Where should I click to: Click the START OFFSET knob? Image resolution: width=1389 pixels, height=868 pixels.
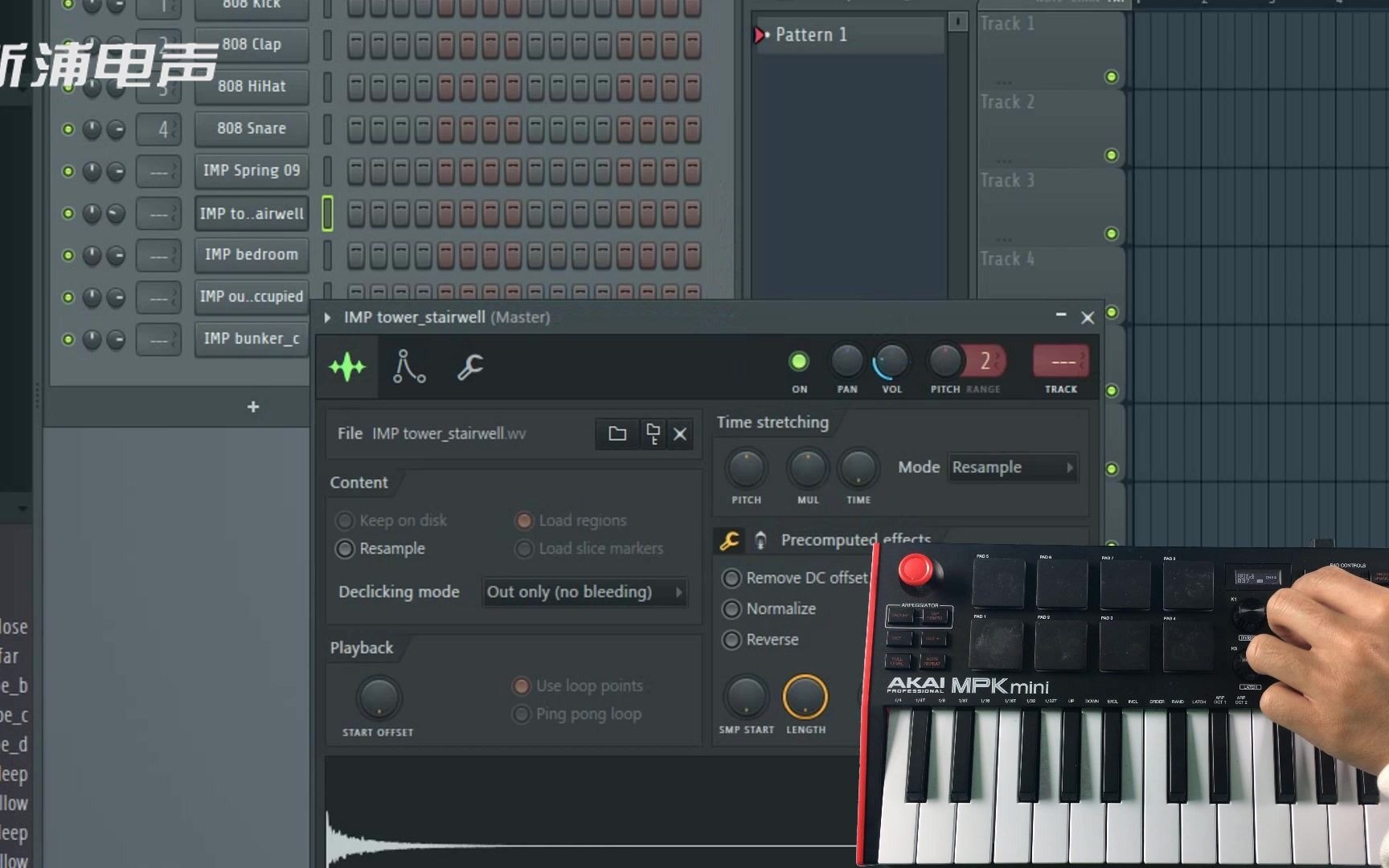coord(378,698)
